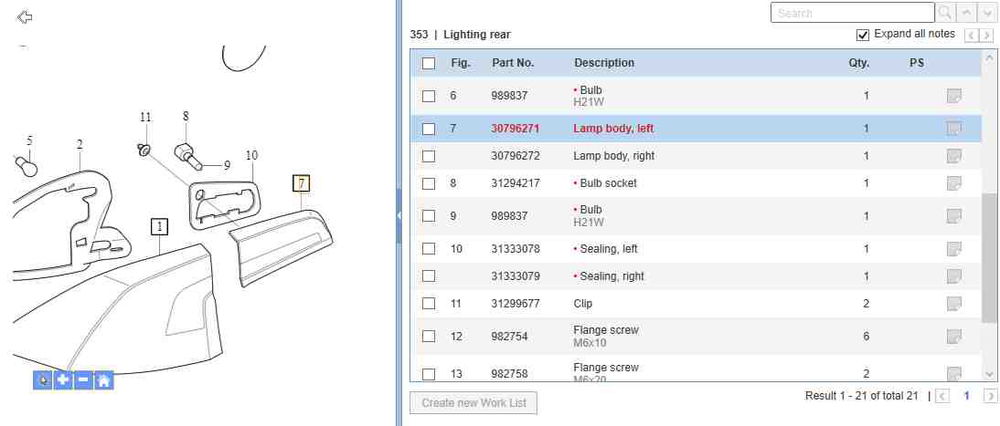Reset diagram view with home button
Screen dimensions: 1000x426
click(103, 380)
